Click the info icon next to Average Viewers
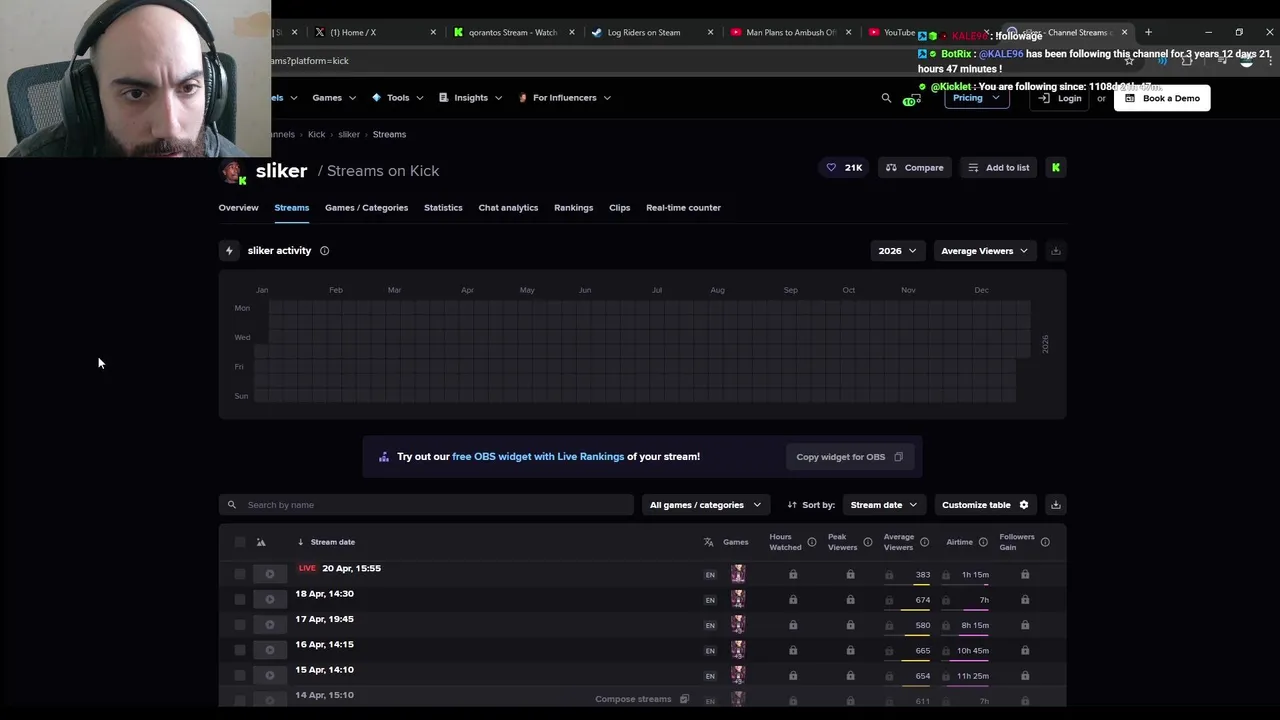The height and width of the screenshot is (720, 1280). [x=924, y=542]
